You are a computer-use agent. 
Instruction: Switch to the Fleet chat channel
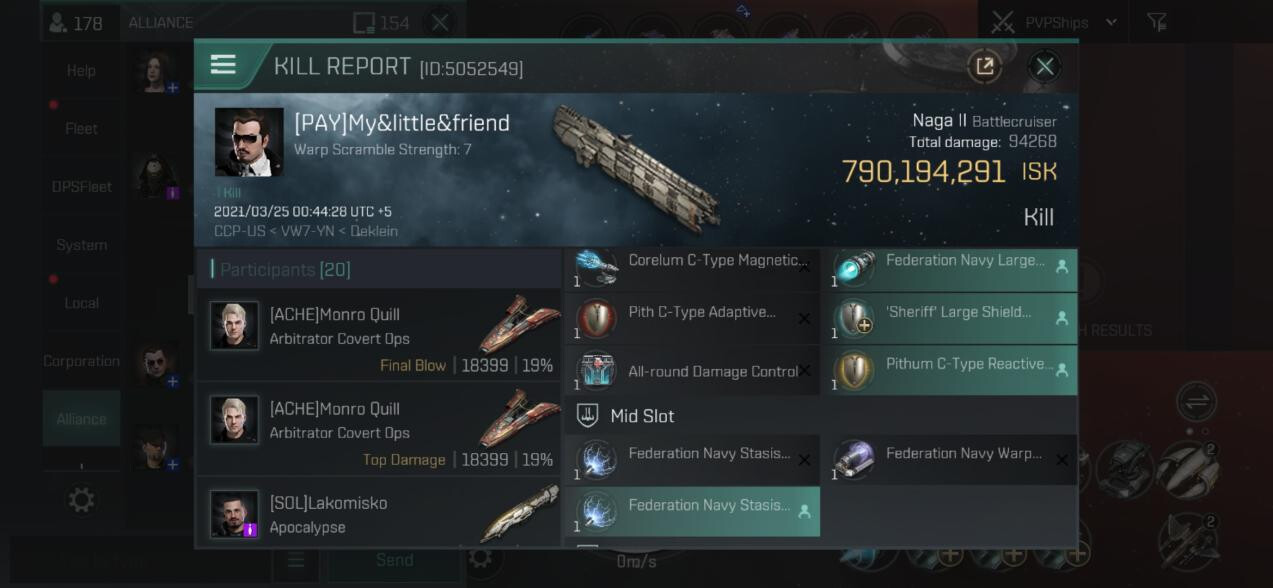81,128
